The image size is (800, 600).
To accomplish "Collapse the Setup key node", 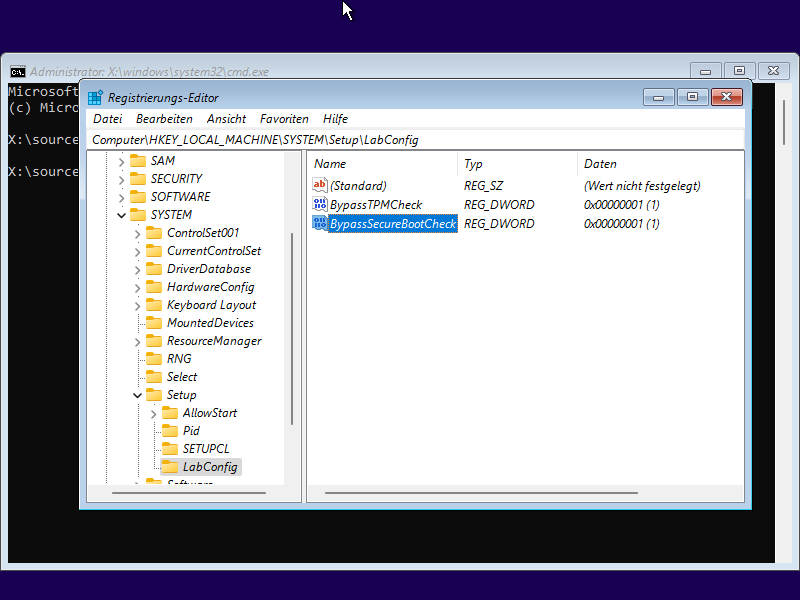I will click(x=138, y=395).
